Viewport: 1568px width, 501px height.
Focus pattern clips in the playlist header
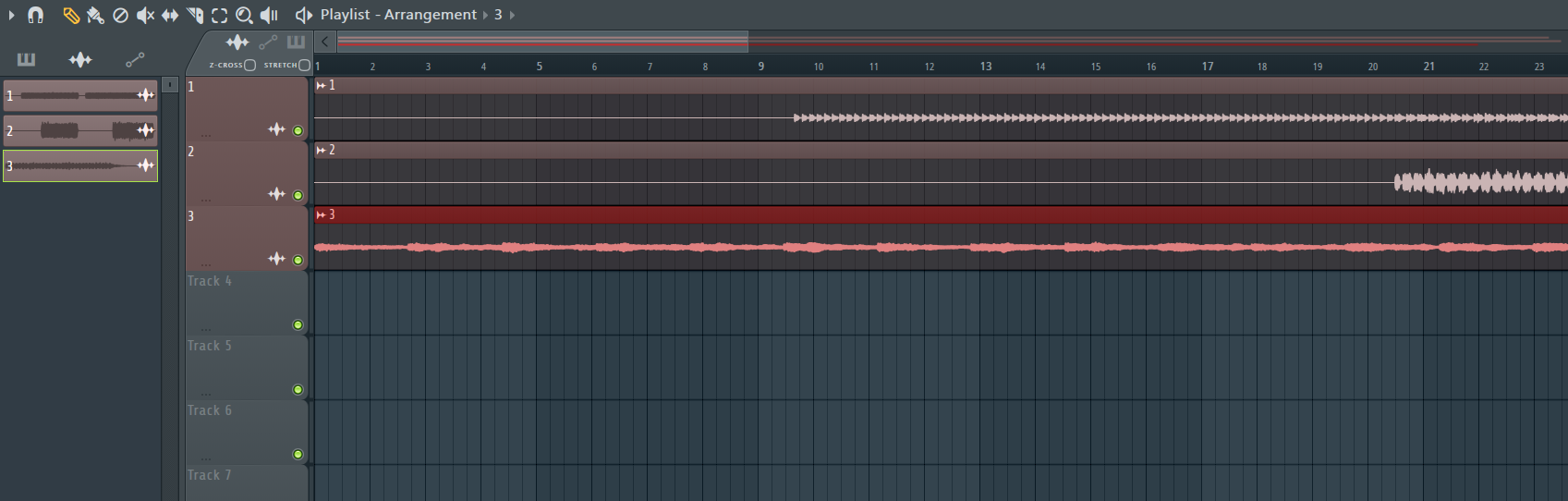tap(296, 42)
